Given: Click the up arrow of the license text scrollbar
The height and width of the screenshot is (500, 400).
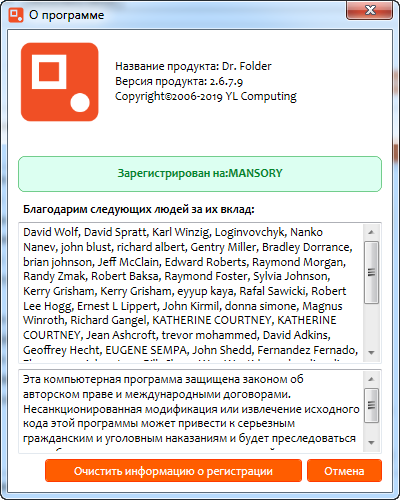Looking at the screenshot, I should [371, 379].
